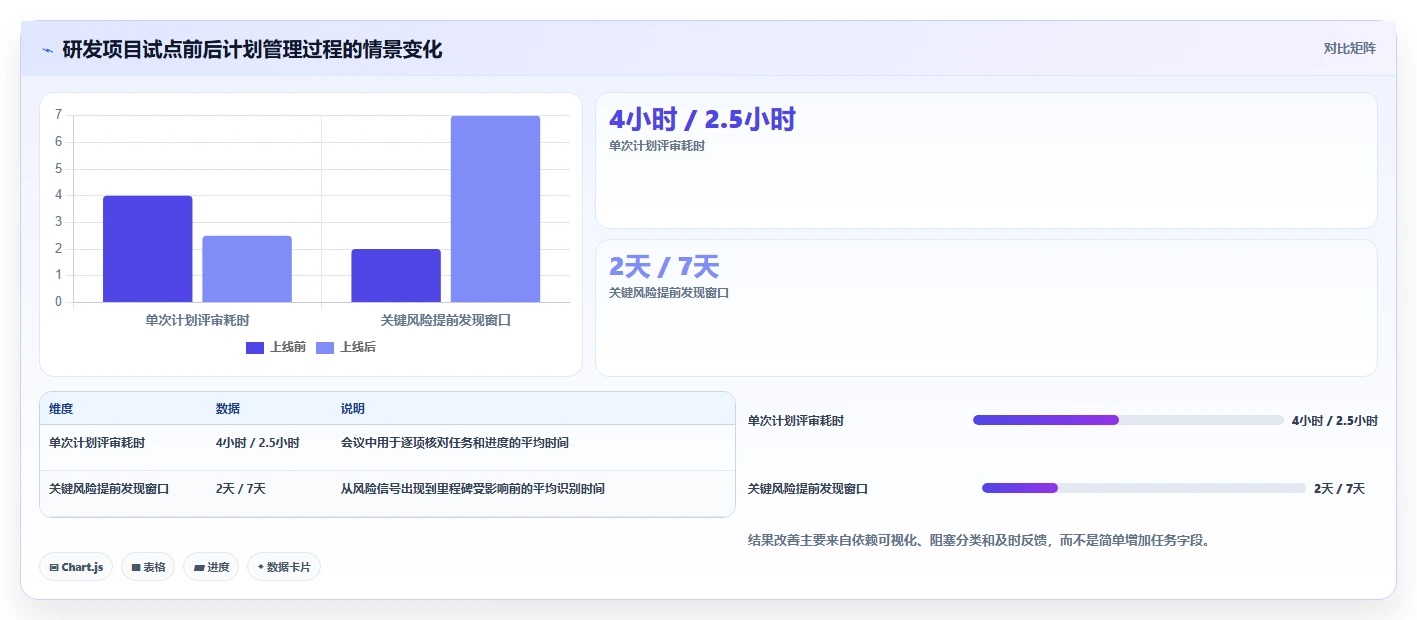Click the 单次计划评审耗时 progress row label
Image resolution: width=1417 pixels, height=620 pixels.
point(796,421)
